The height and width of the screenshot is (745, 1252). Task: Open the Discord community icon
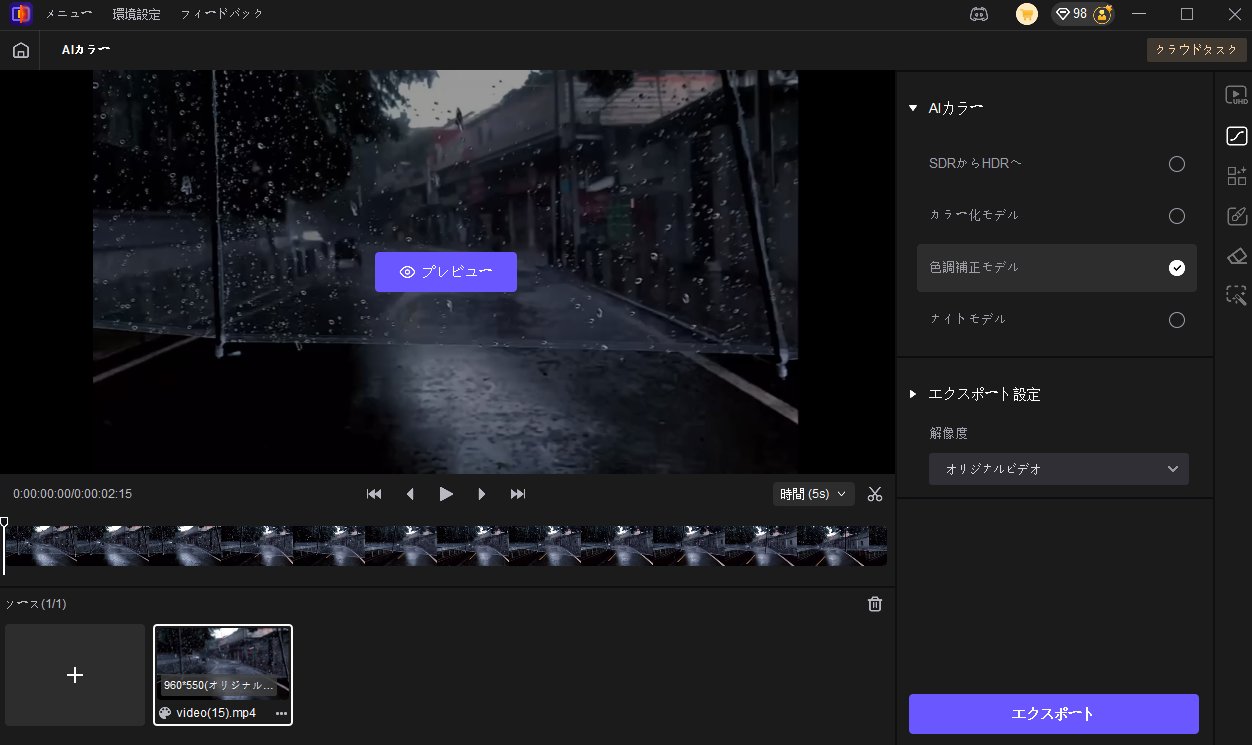coord(979,14)
